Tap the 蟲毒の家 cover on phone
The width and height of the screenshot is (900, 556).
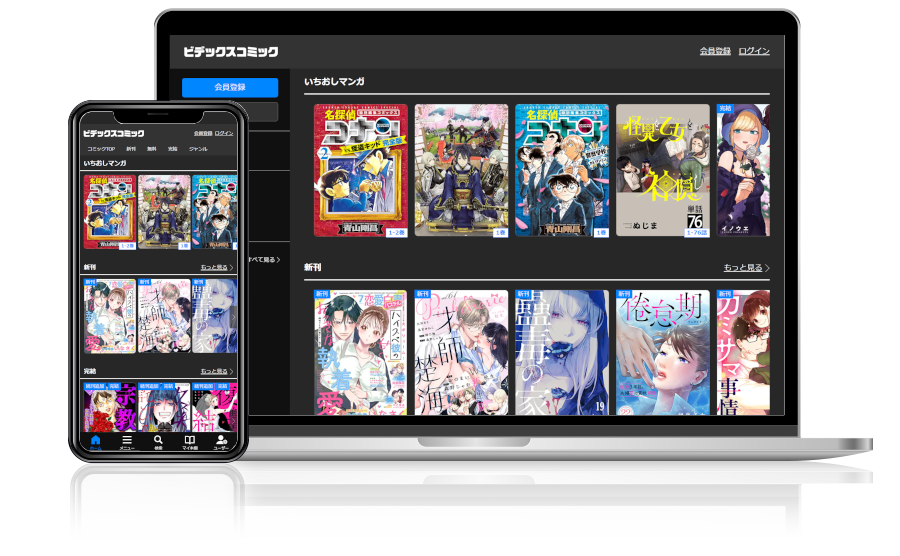pyautogui.click(x=215, y=316)
